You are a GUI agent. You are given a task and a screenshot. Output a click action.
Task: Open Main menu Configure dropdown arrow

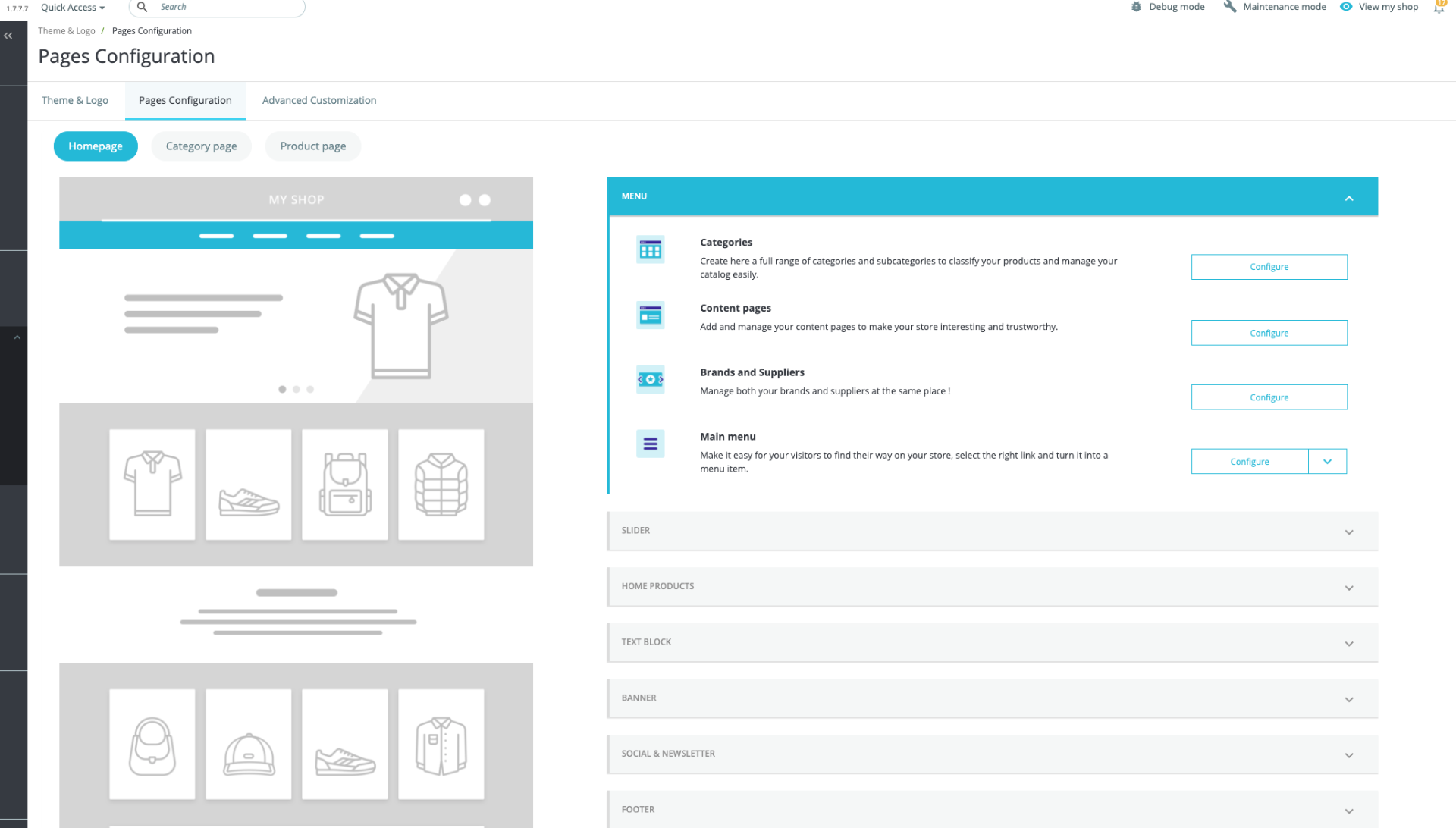coord(1327,462)
